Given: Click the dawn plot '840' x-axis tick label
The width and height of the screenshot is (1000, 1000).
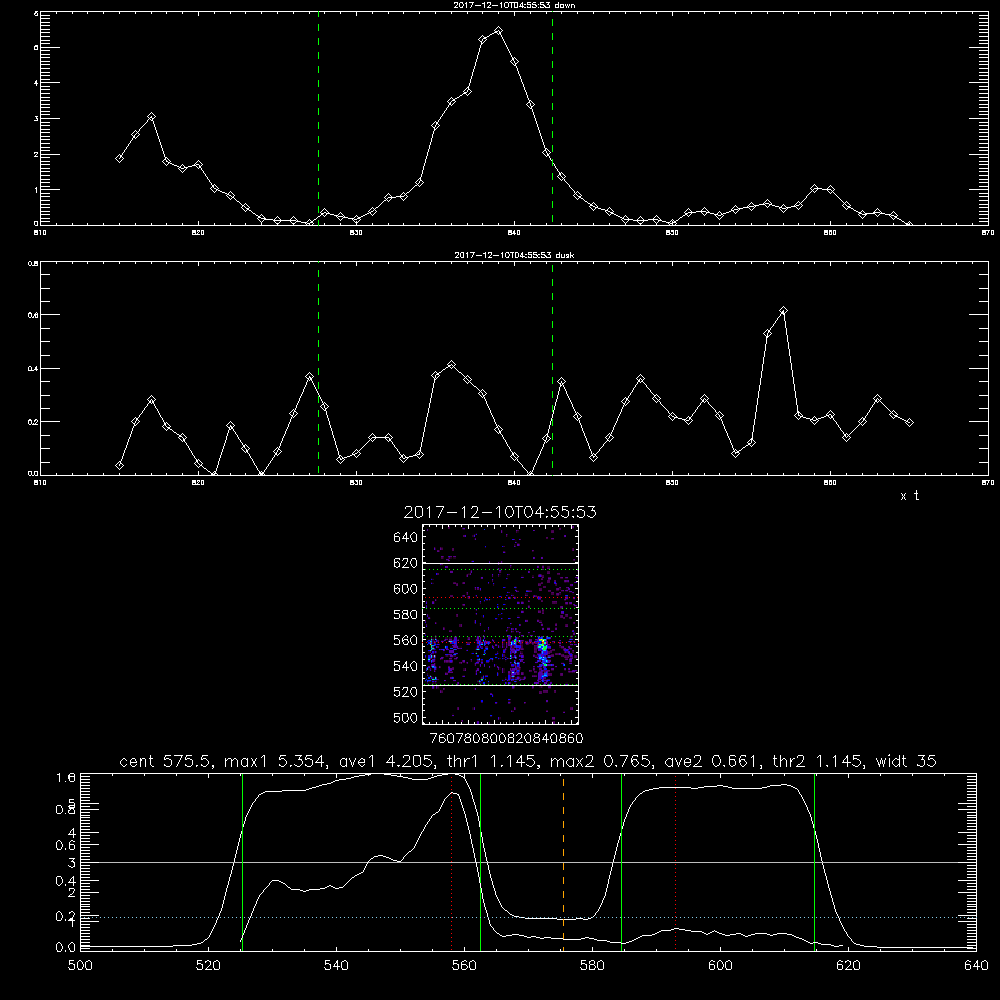Looking at the screenshot, I should point(514,233).
